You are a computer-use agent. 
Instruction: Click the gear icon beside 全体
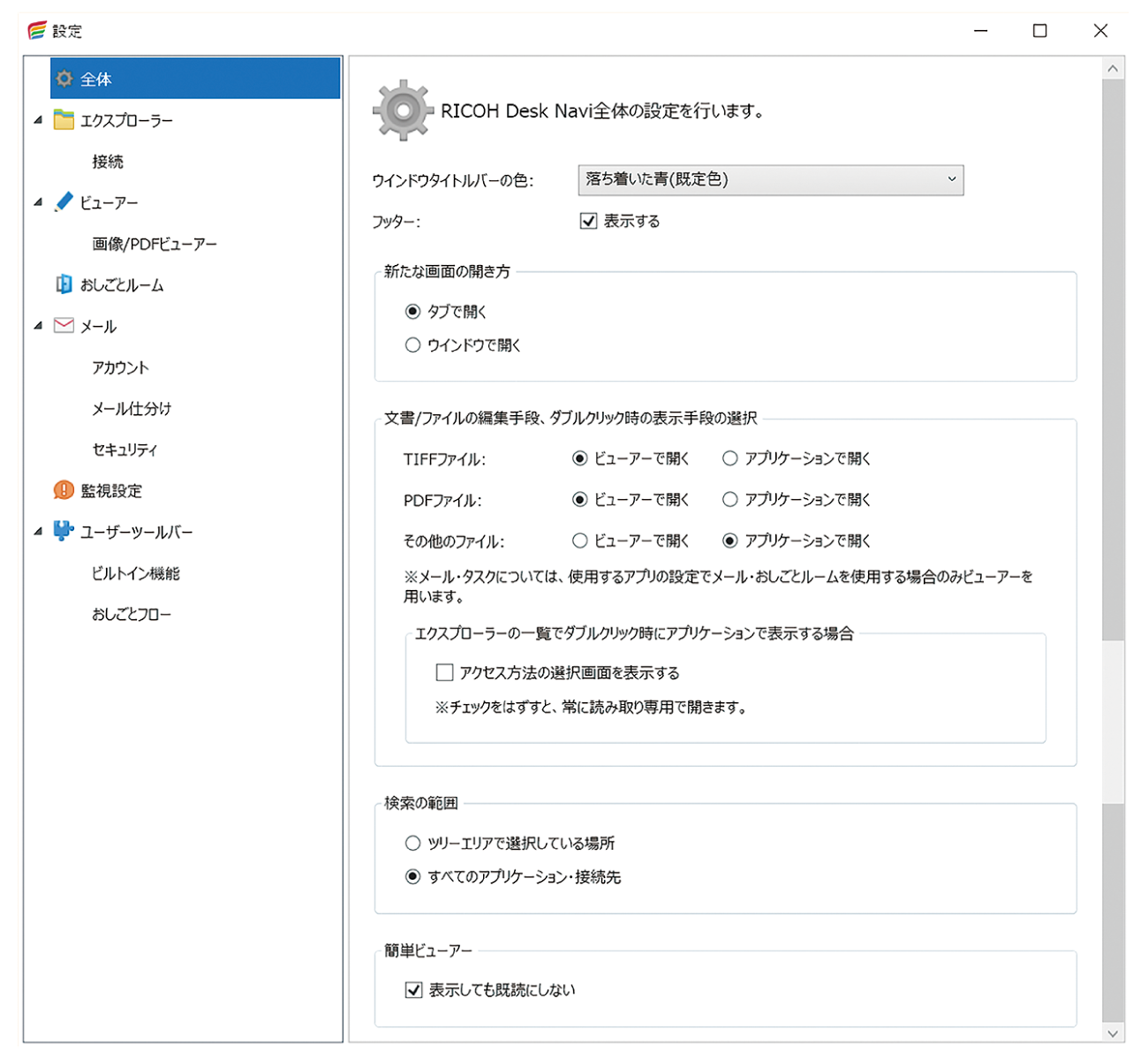[x=64, y=79]
